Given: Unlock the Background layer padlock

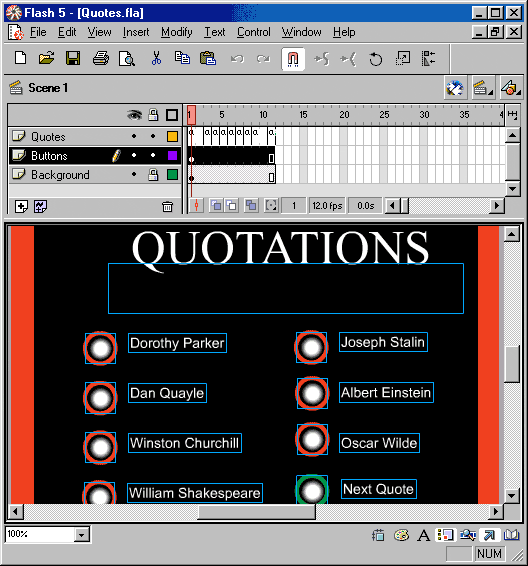Looking at the screenshot, I should 153,175.
